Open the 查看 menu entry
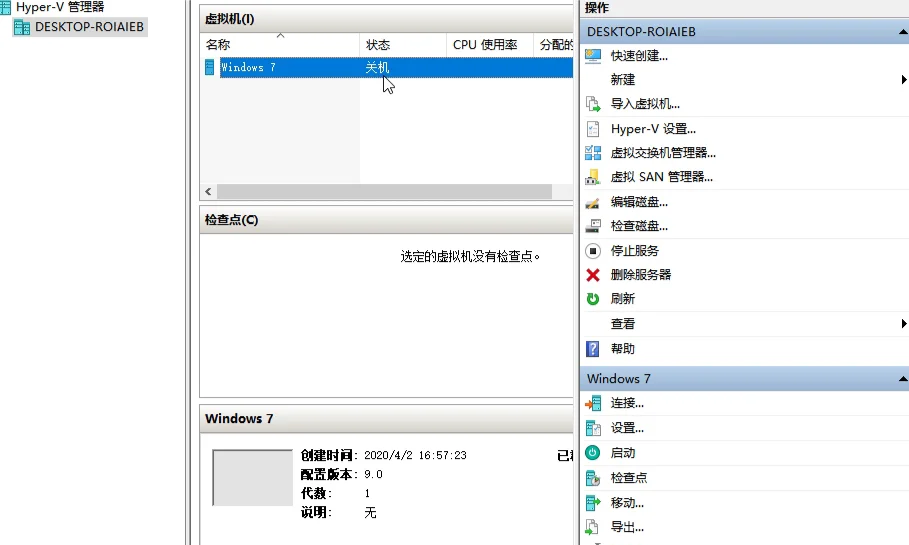This screenshot has width=909, height=545. tap(623, 324)
